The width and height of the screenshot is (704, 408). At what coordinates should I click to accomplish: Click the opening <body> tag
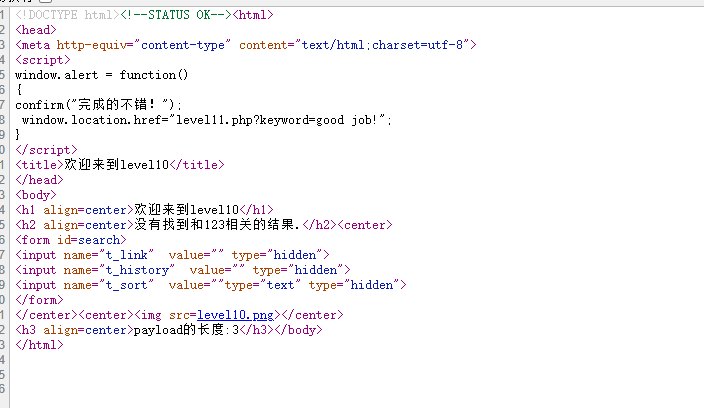36,195
